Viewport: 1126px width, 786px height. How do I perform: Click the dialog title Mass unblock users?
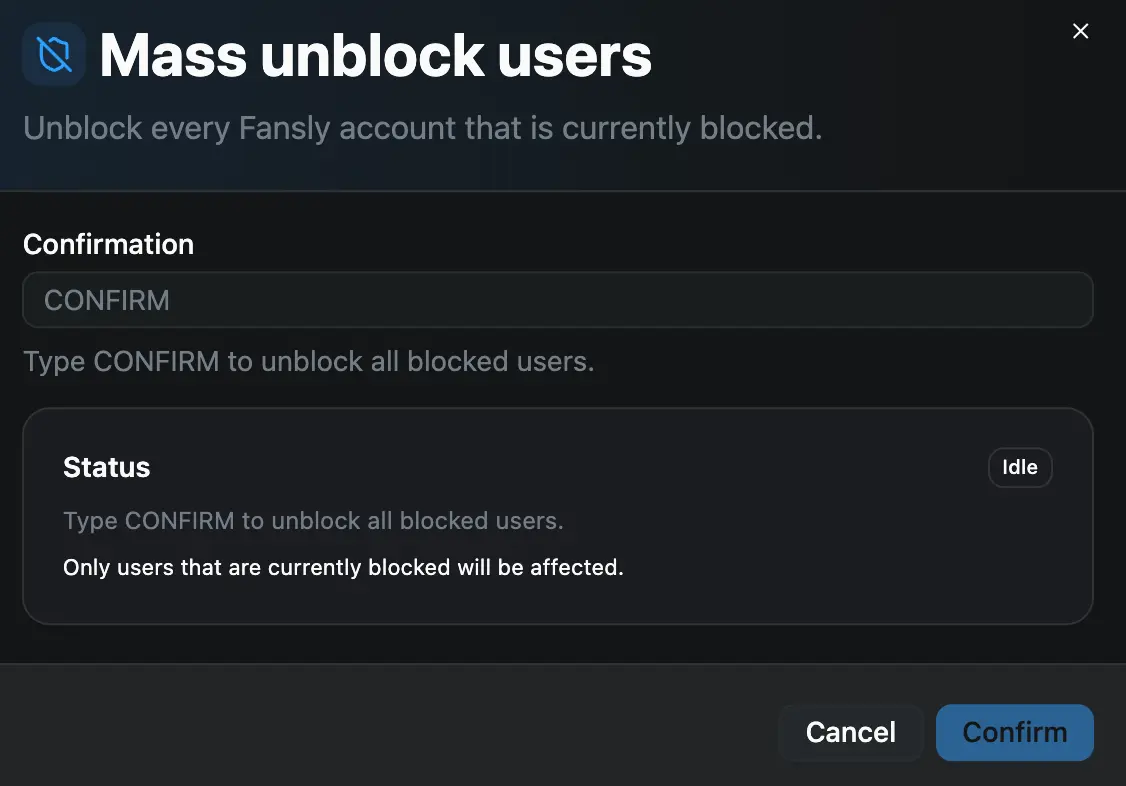coord(375,55)
